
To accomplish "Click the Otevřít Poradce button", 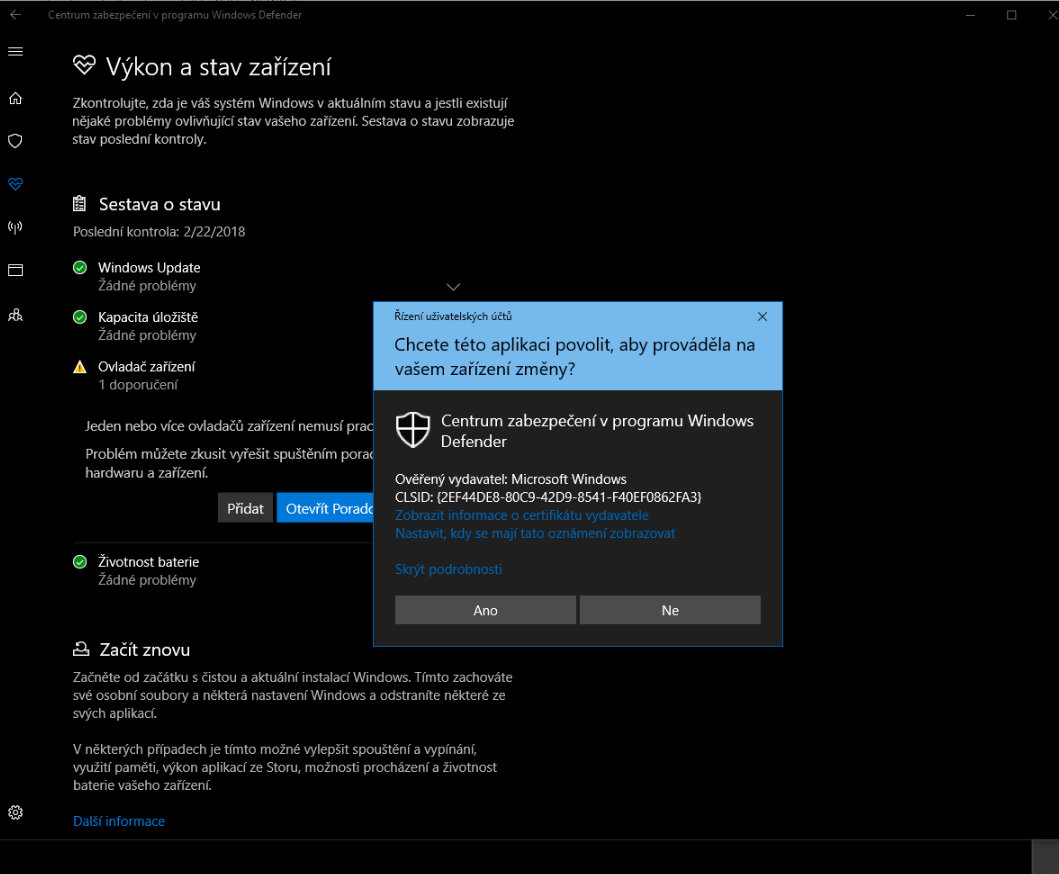I will (x=325, y=509).
